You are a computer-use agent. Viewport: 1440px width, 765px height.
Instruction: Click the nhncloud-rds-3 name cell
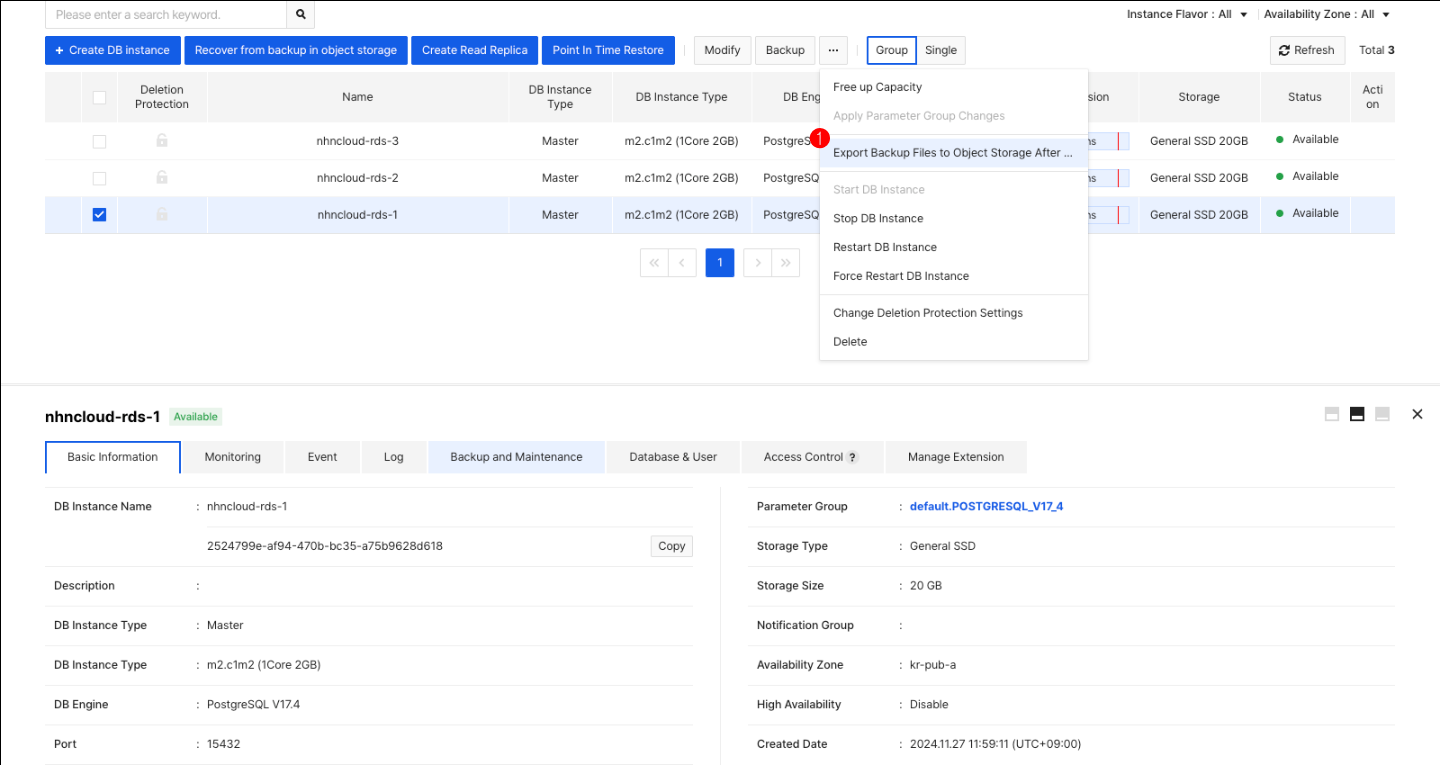pos(357,141)
